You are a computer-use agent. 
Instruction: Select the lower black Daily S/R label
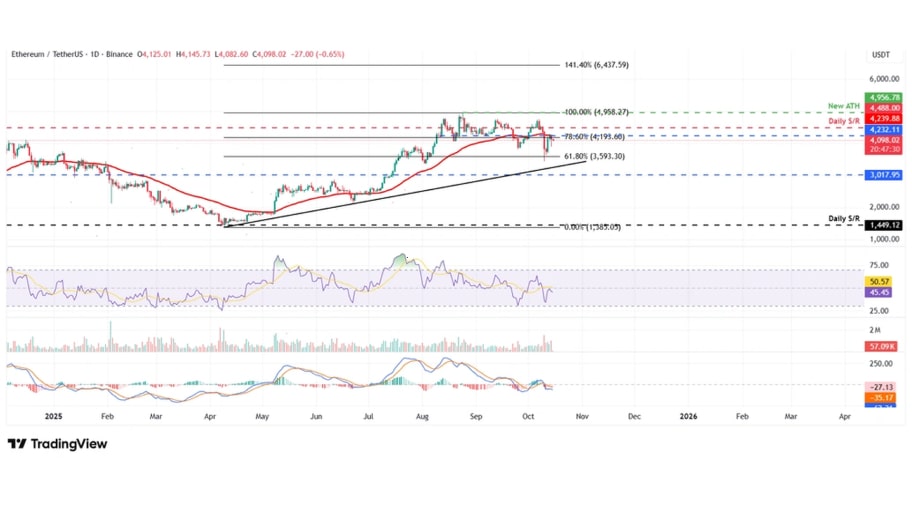845,218
